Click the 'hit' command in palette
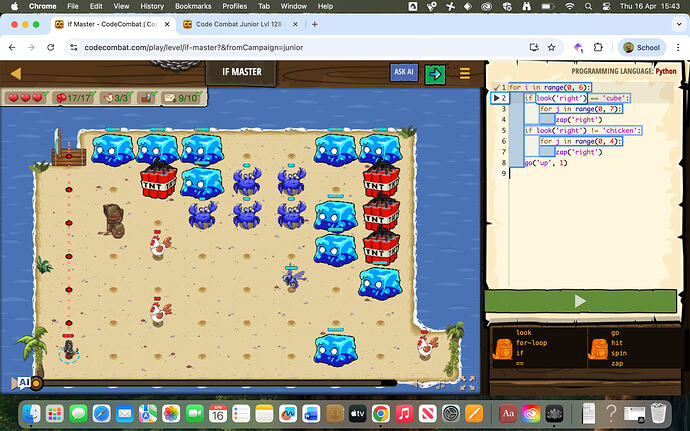This screenshot has height=431, width=690. (x=617, y=343)
